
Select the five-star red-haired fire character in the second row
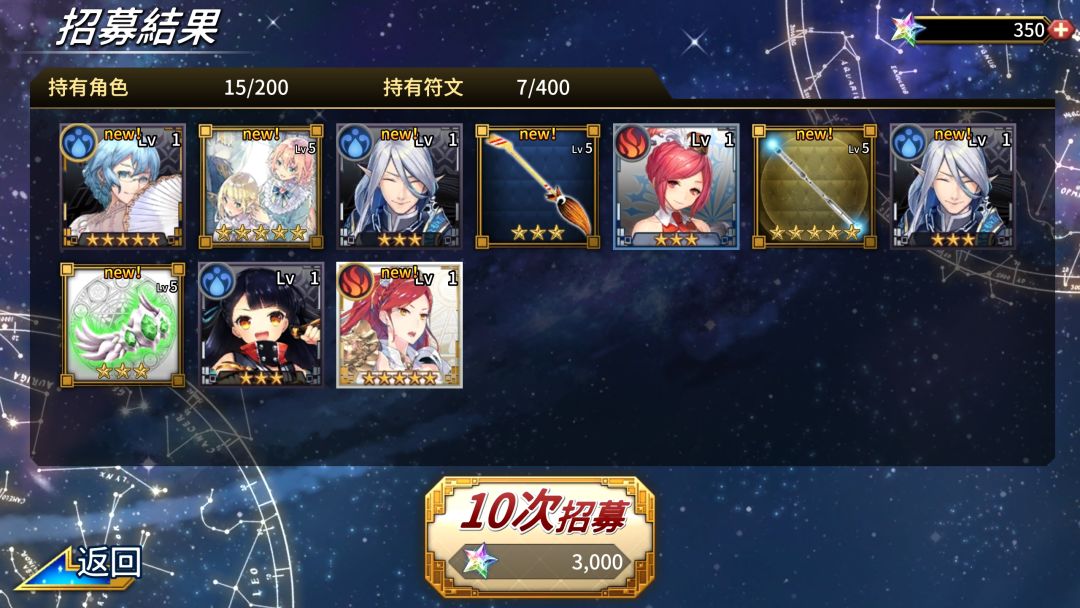(x=399, y=324)
